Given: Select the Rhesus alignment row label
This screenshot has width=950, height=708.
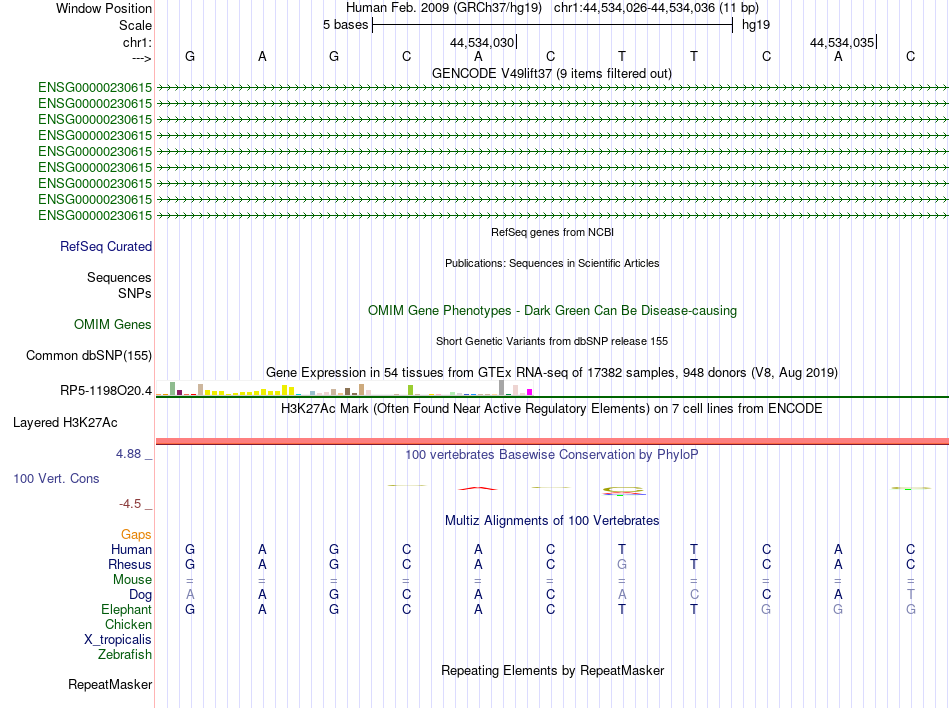Looking at the screenshot, I should point(130,564).
